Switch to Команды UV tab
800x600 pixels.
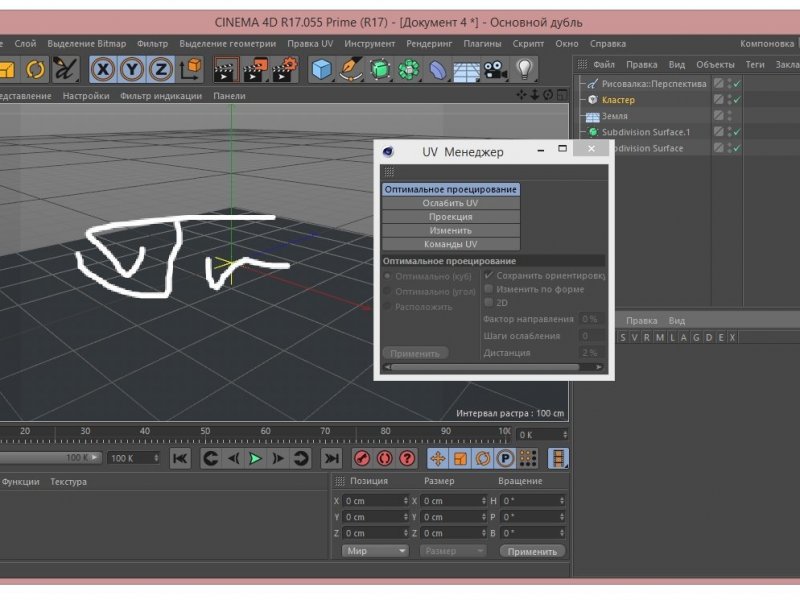(x=451, y=244)
